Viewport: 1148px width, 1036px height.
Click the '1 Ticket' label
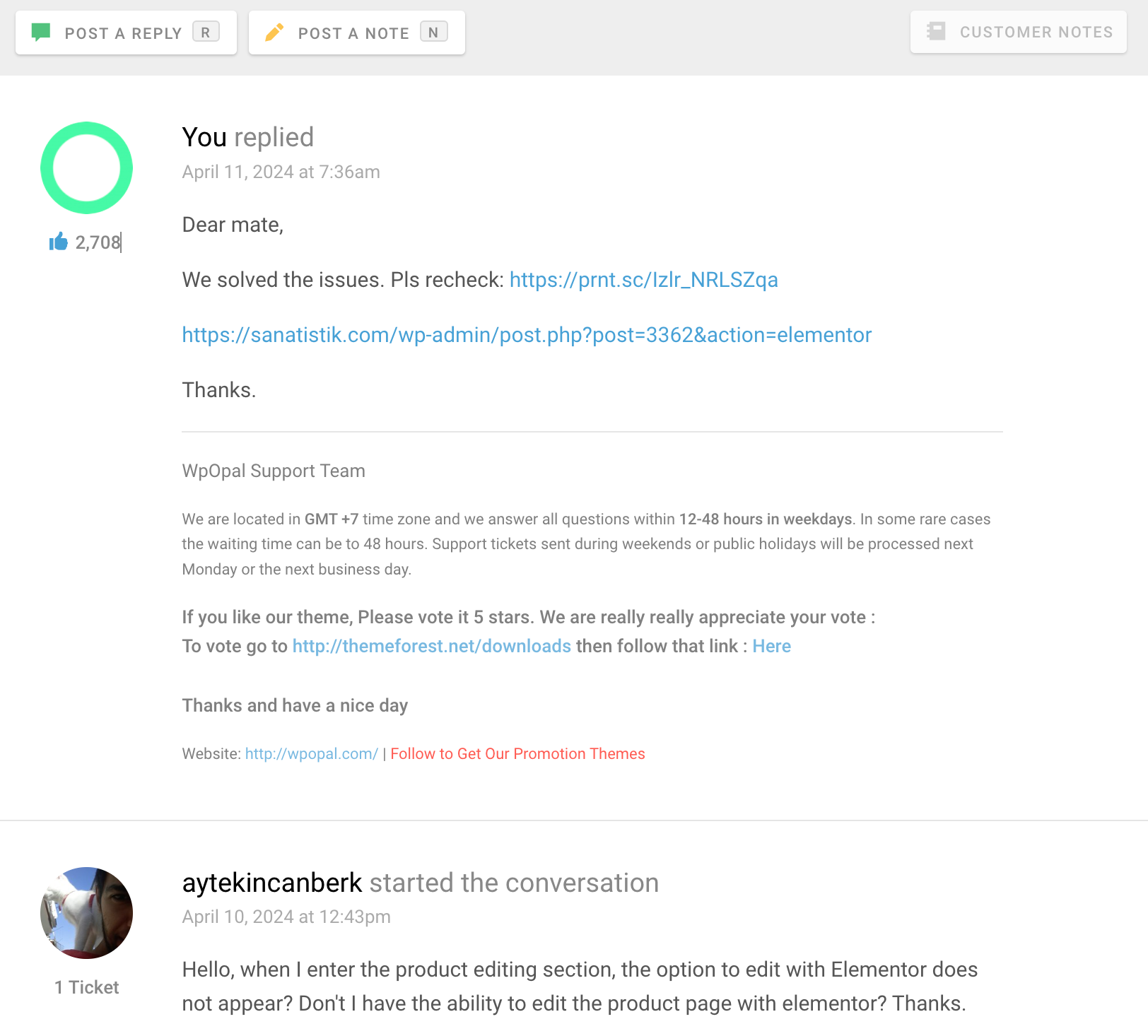point(86,987)
